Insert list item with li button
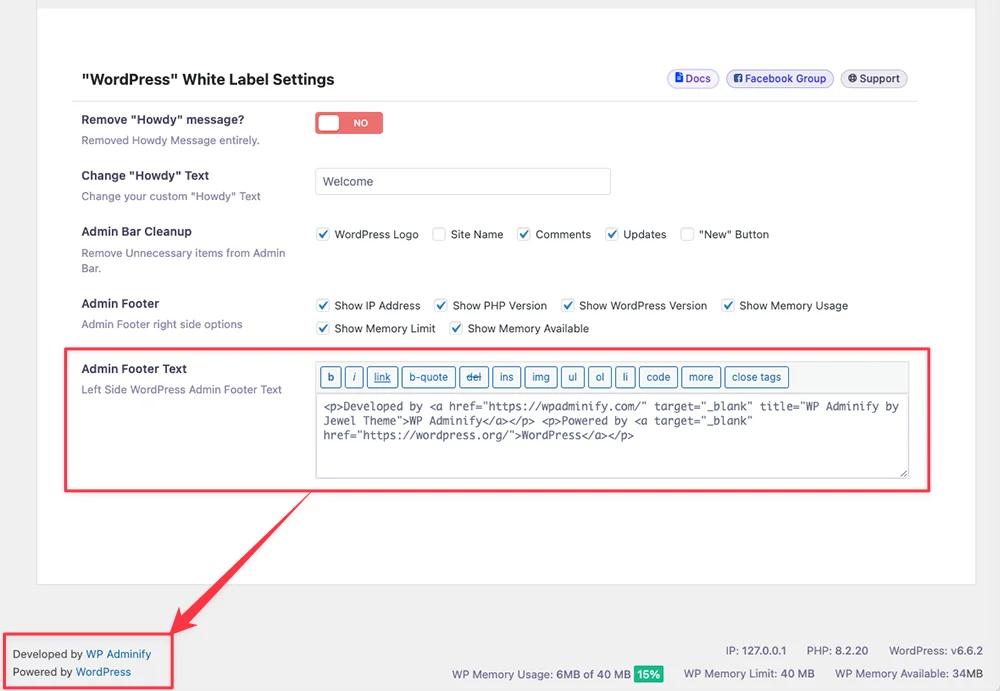This screenshot has width=1000, height=691. (625, 377)
